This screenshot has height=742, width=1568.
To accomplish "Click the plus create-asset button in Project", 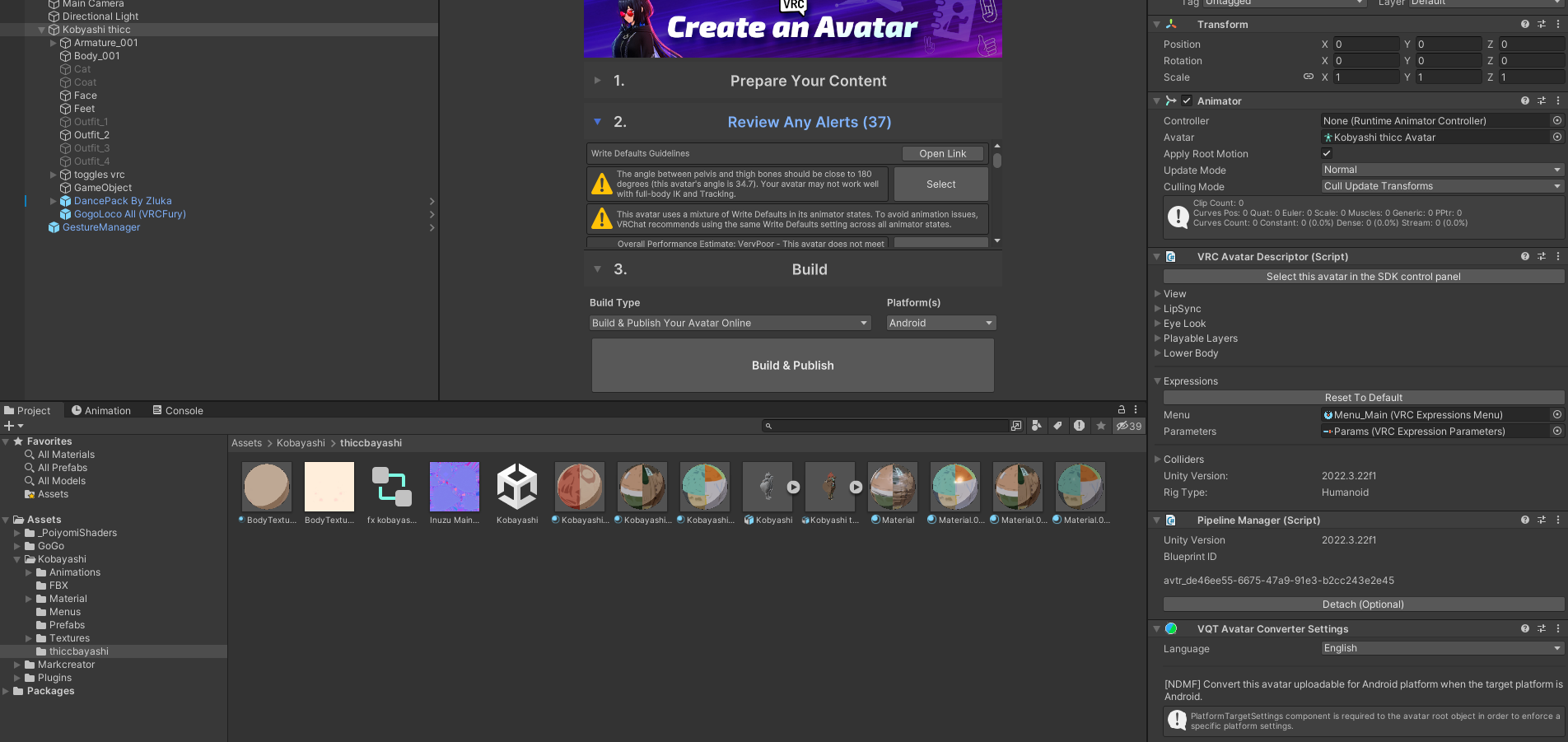I will [x=13, y=426].
